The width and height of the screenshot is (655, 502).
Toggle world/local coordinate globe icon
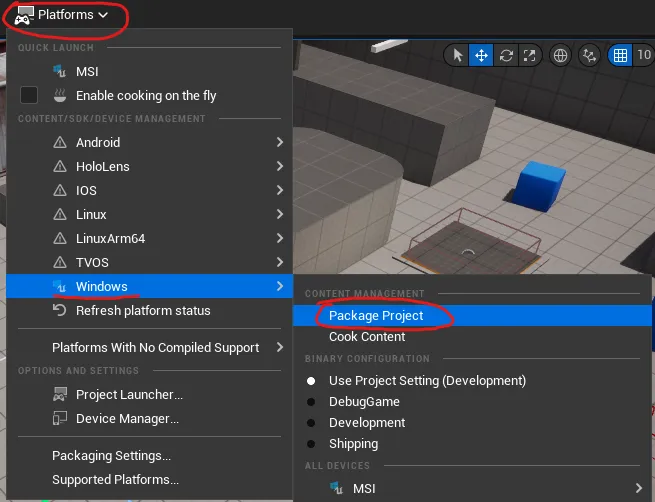pos(560,55)
